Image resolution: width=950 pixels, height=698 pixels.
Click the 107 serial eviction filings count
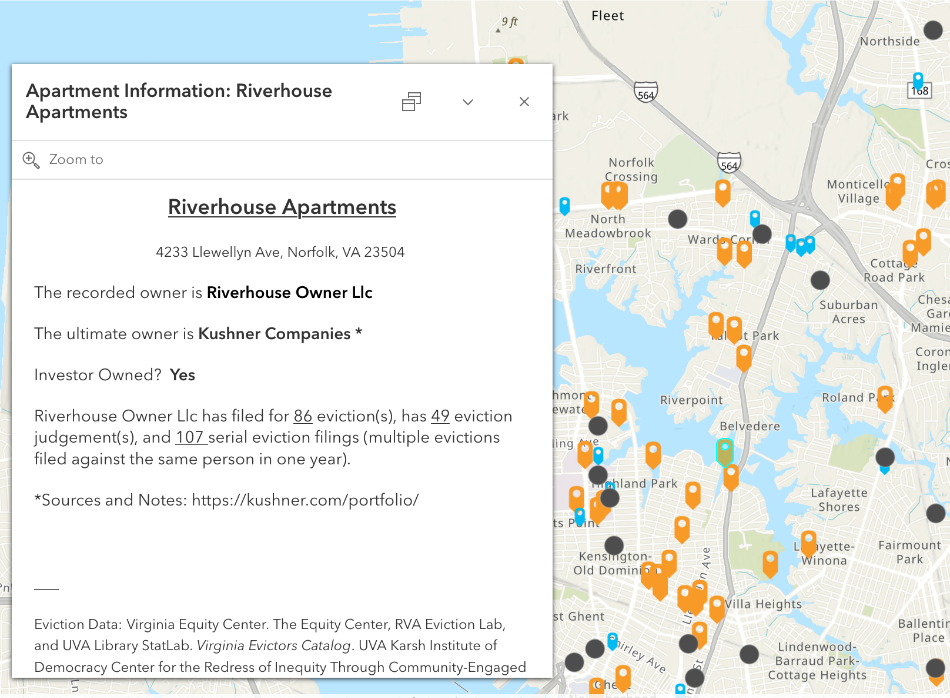pyautogui.click(x=190, y=437)
